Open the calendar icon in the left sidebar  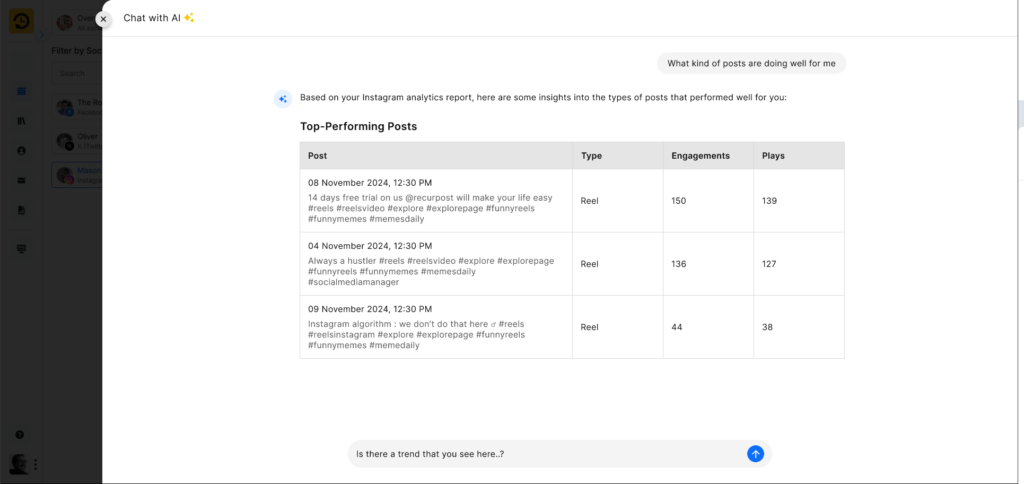[21, 91]
